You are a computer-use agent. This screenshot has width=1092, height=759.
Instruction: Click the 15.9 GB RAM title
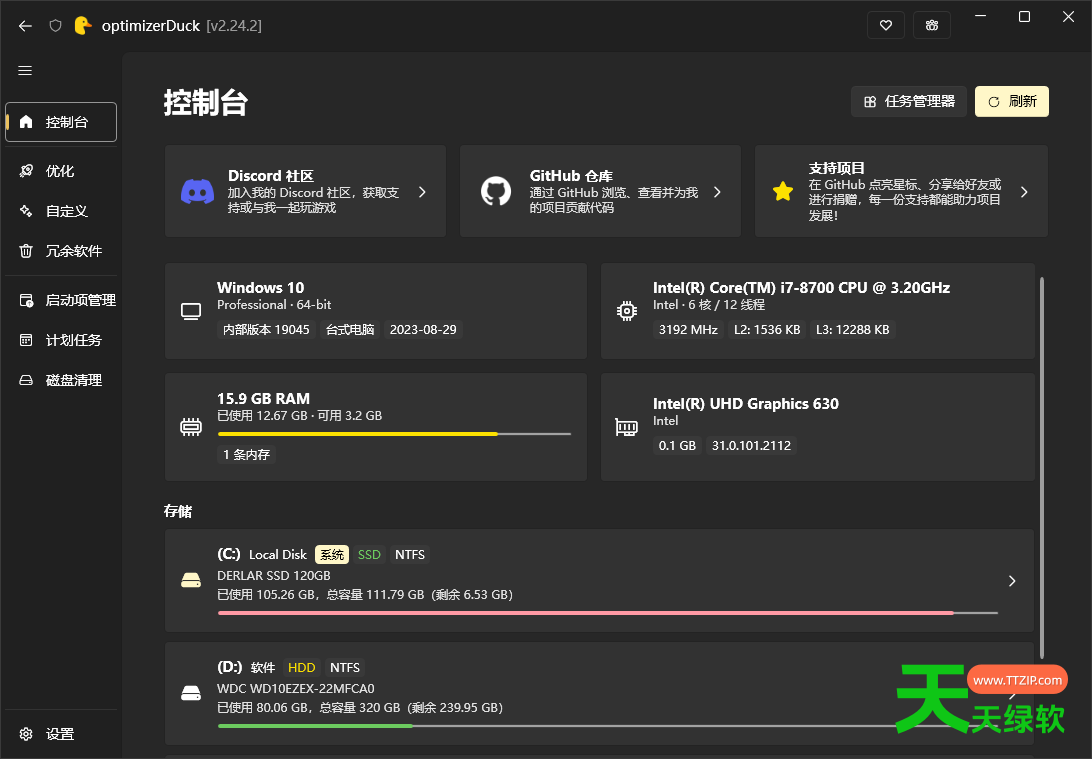tap(263, 399)
